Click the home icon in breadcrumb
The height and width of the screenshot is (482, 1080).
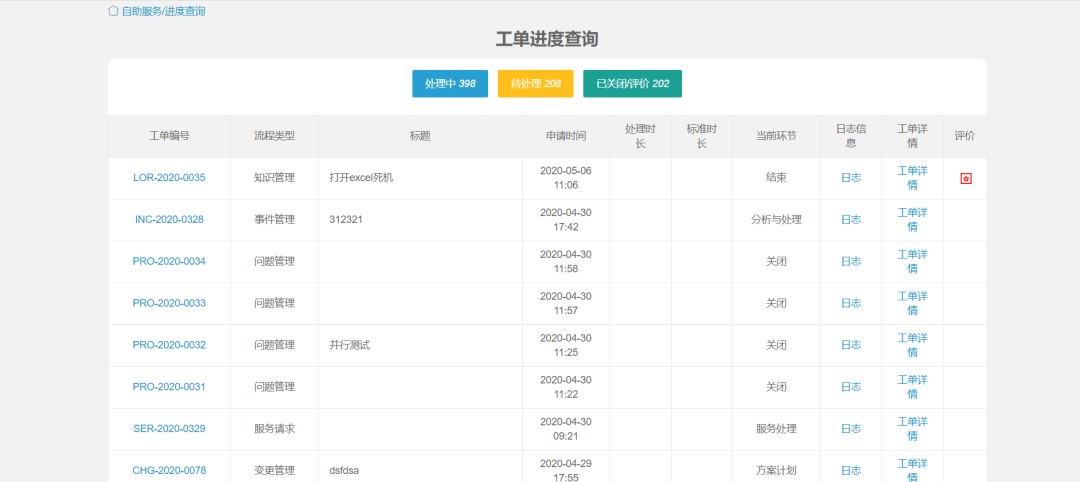tap(113, 11)
